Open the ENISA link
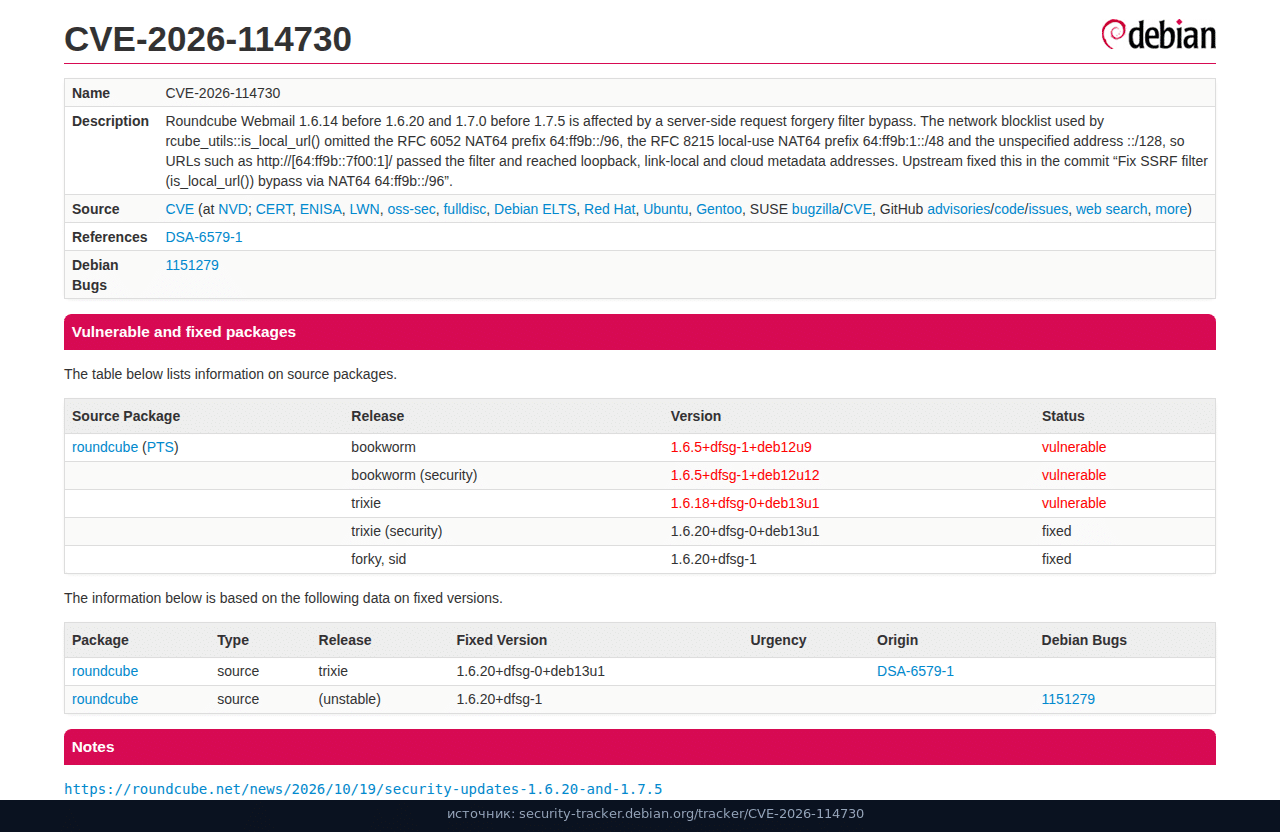The height and width of the screenshot is (832, 1280). pyautogui.click(x=321, y=209)
